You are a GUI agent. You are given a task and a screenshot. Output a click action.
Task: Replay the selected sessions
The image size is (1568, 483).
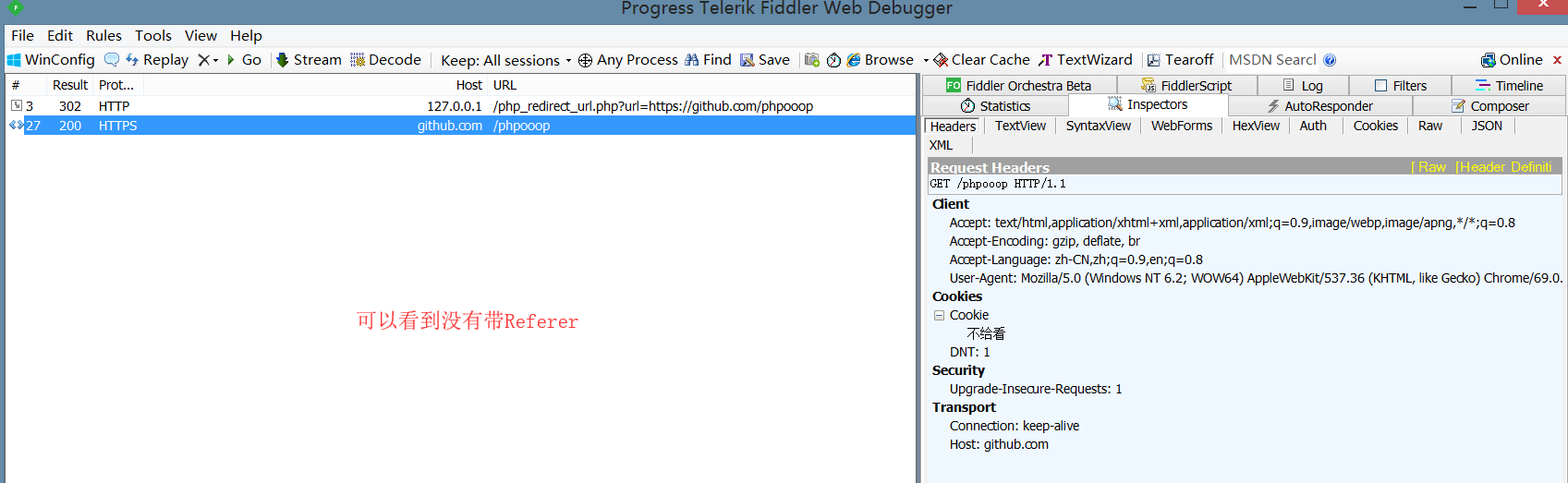[156, 60]
